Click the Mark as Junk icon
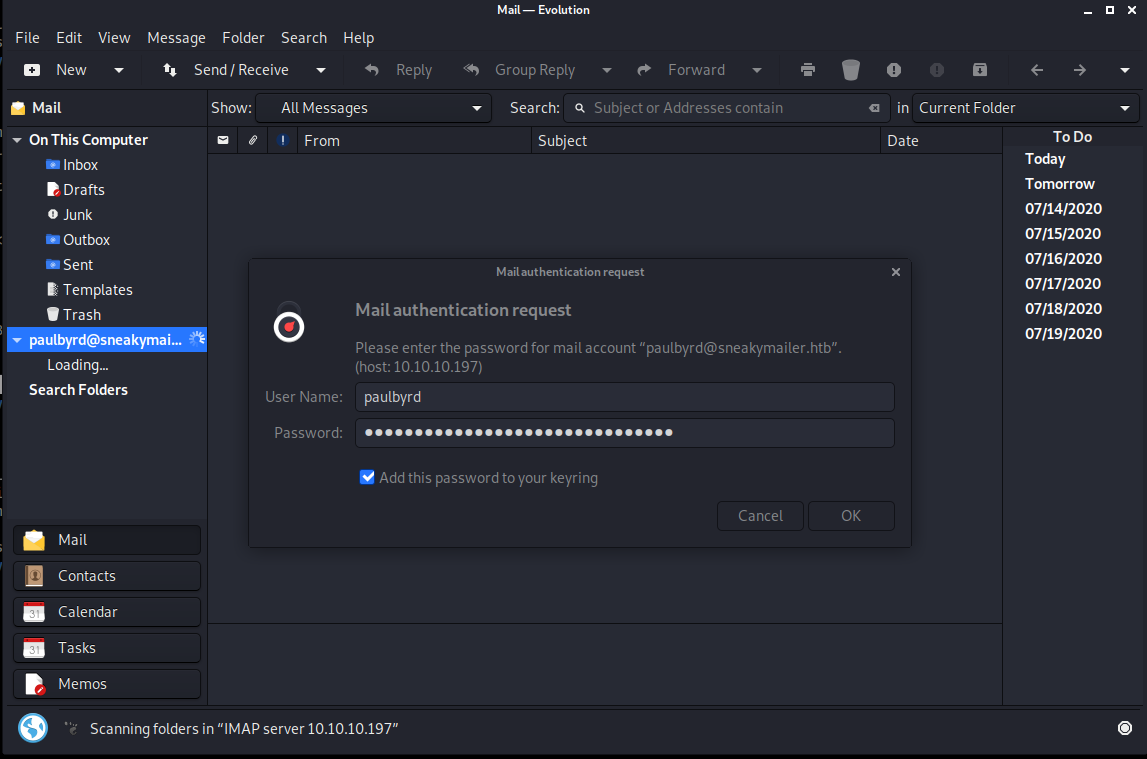The width and height of the screenshot is (1147, 759). coord(894,70)
